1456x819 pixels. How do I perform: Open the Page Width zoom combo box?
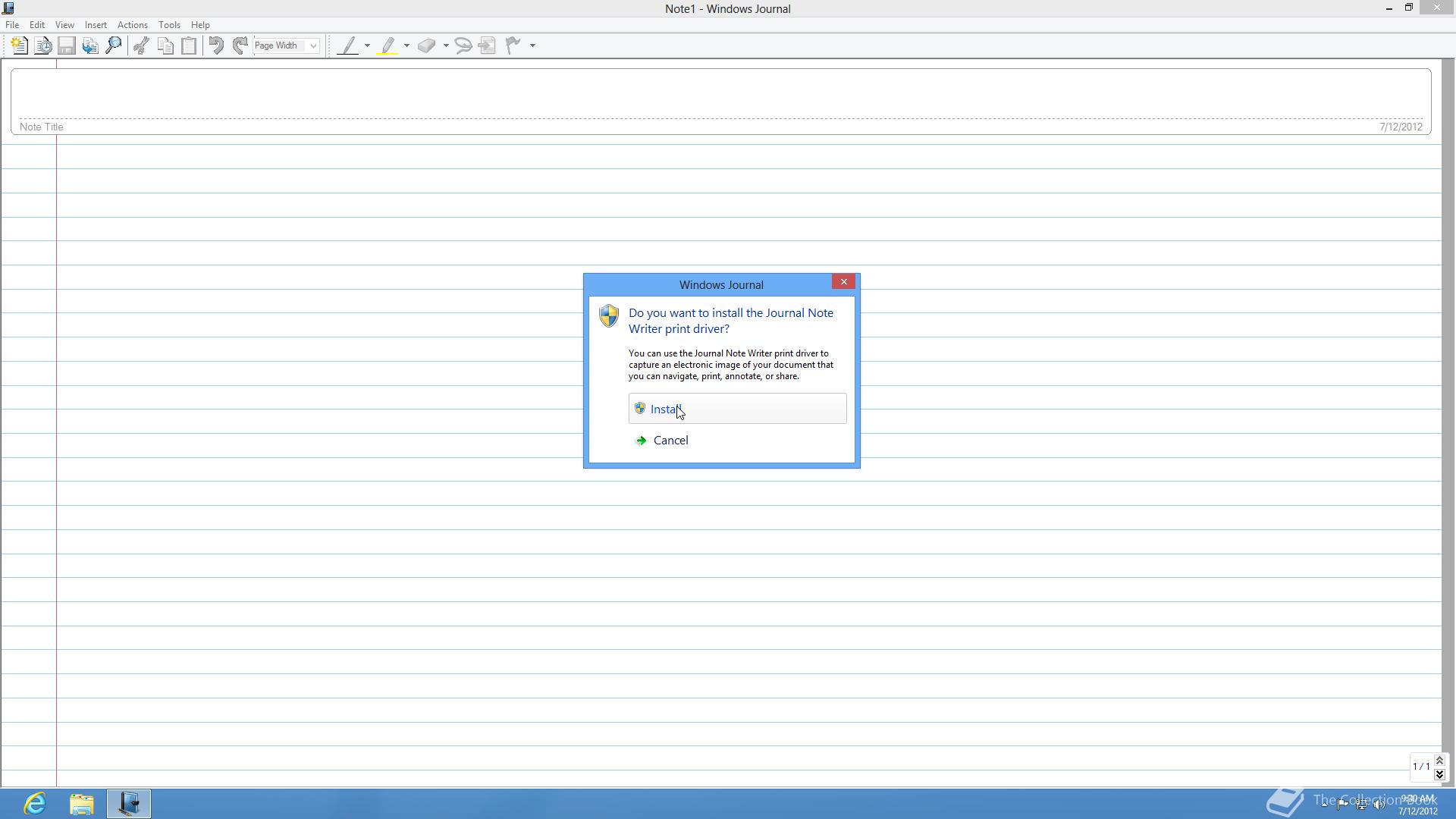coord(286,45)
